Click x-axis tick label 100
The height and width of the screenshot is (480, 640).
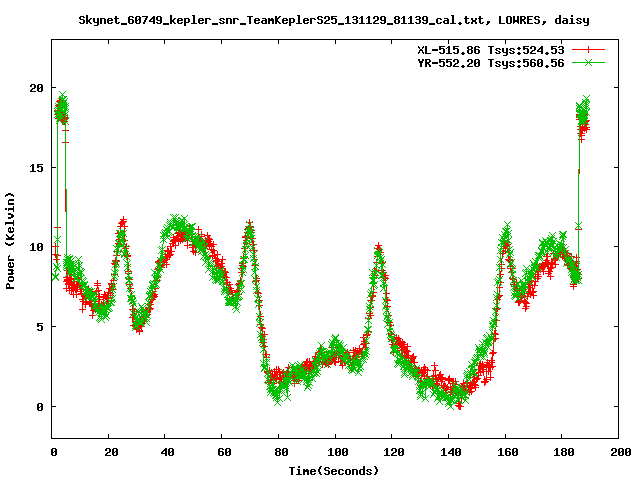[x=338, y=452]
